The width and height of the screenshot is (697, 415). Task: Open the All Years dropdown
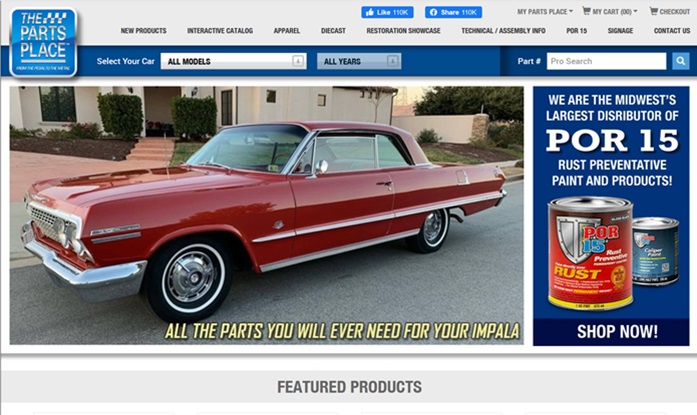359,61
